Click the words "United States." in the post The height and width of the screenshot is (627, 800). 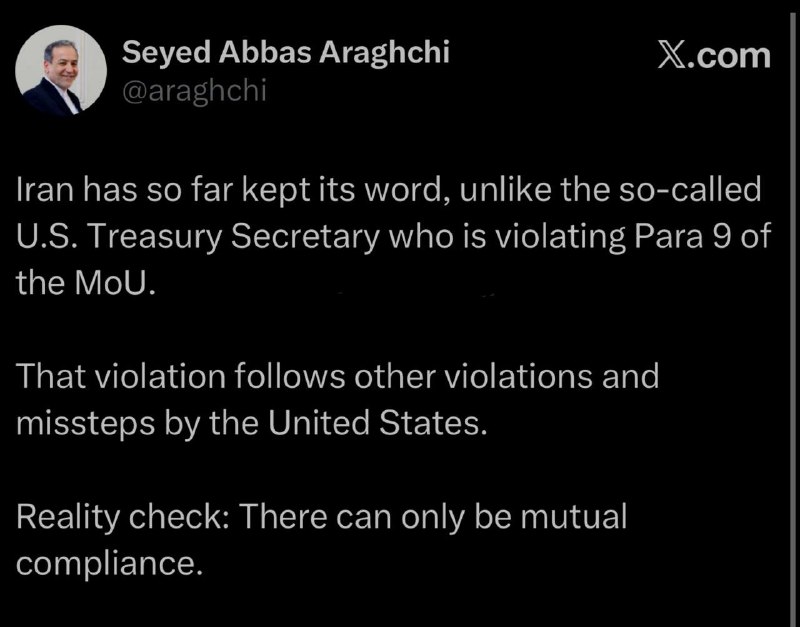point(378,423)
